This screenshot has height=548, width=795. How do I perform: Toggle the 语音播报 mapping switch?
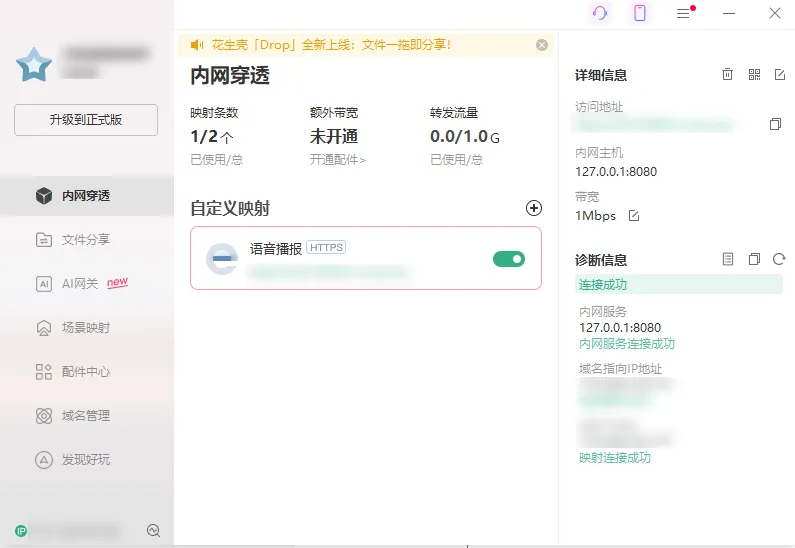tap(509, 259)
